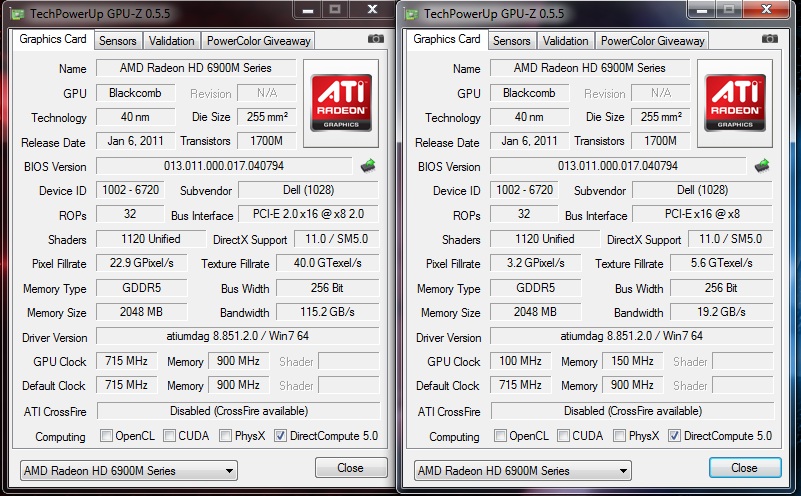The width and height of the screenshot is (801, 496).
Task: Click Transistors 1700M in left window
Action: pyautogui.click(x=267, y=141)
